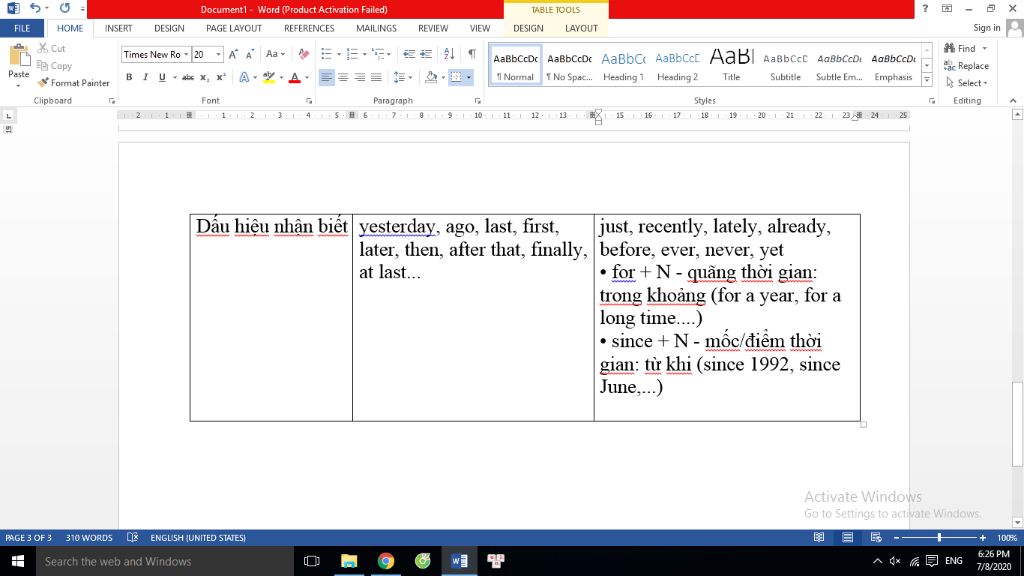Open proofing errors status icon
1024x576 pixels.
tap(133, 537)
